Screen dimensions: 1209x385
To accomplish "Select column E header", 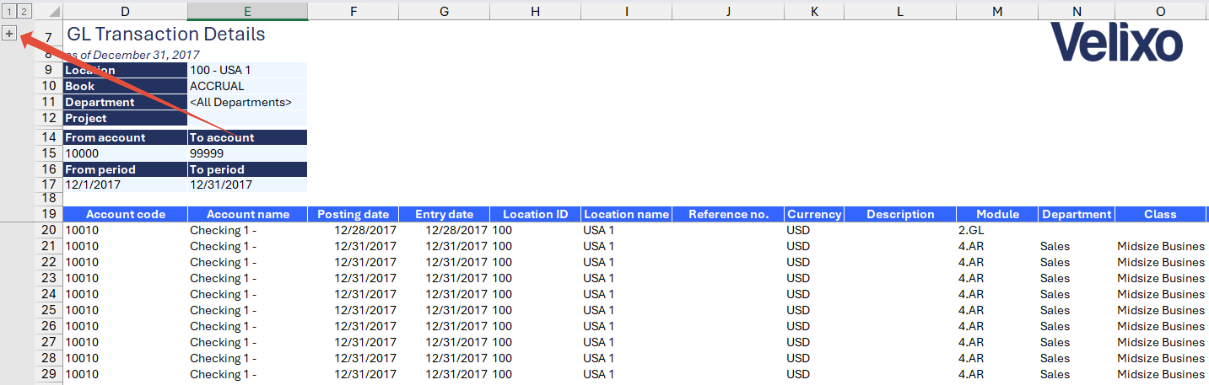I will (247, 10).
